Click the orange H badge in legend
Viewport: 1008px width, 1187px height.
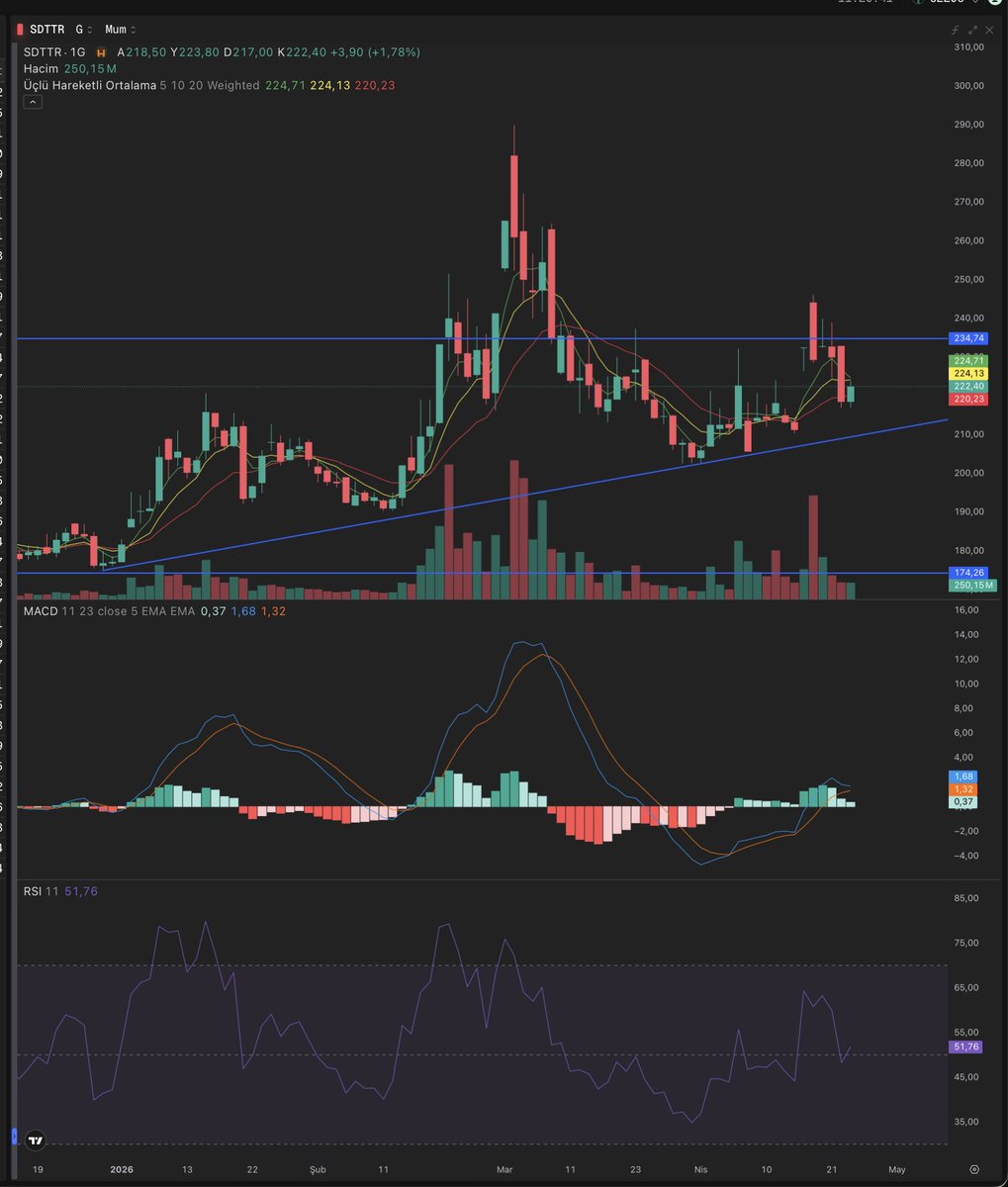(101, 51)
